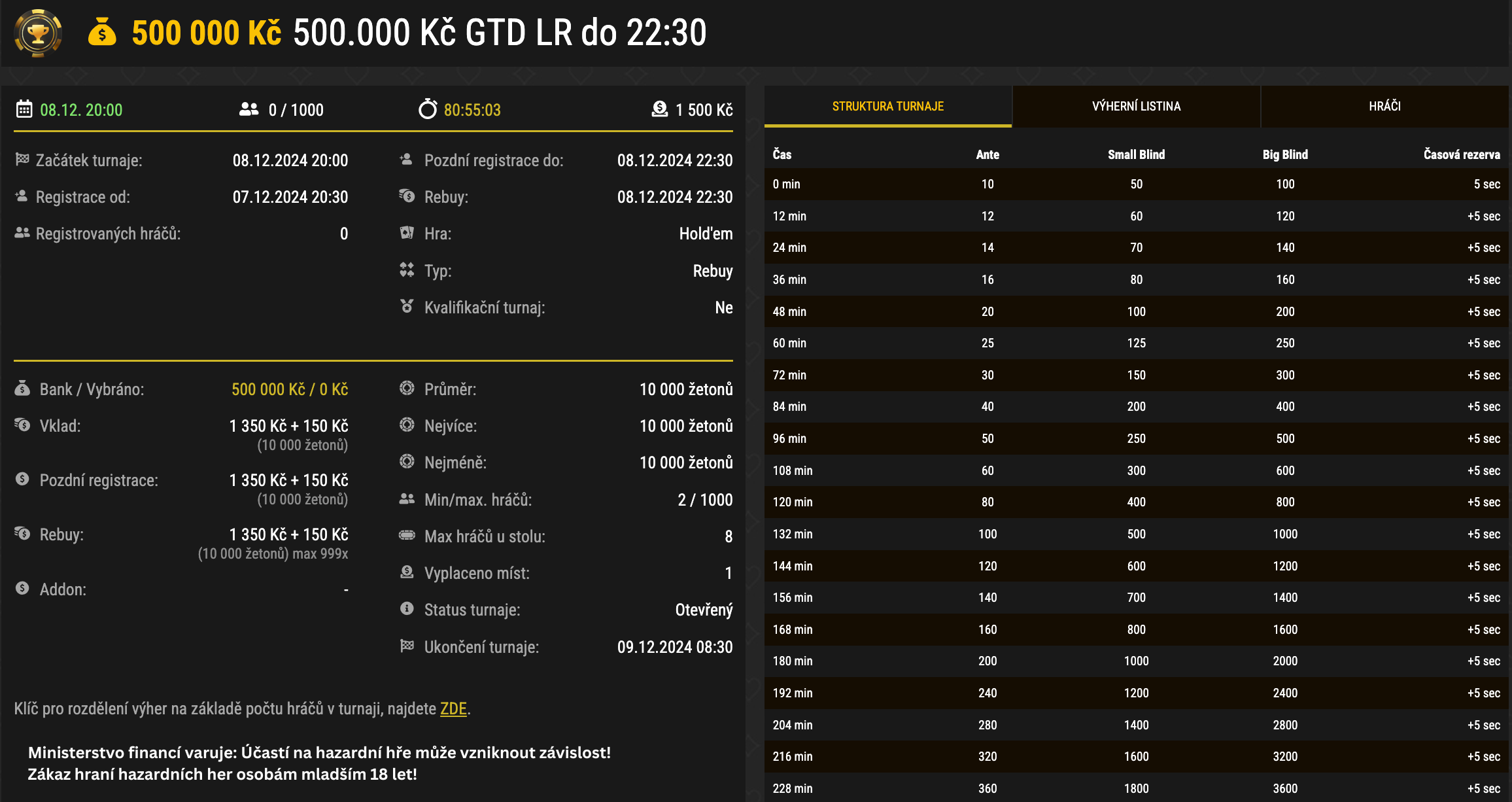Image resolution: width=1512 pixels, height=802 pixels.
Task: Click the coin icon beside Rebuy 08.12.2024 22:30
Action: click(x=407, y=196)
